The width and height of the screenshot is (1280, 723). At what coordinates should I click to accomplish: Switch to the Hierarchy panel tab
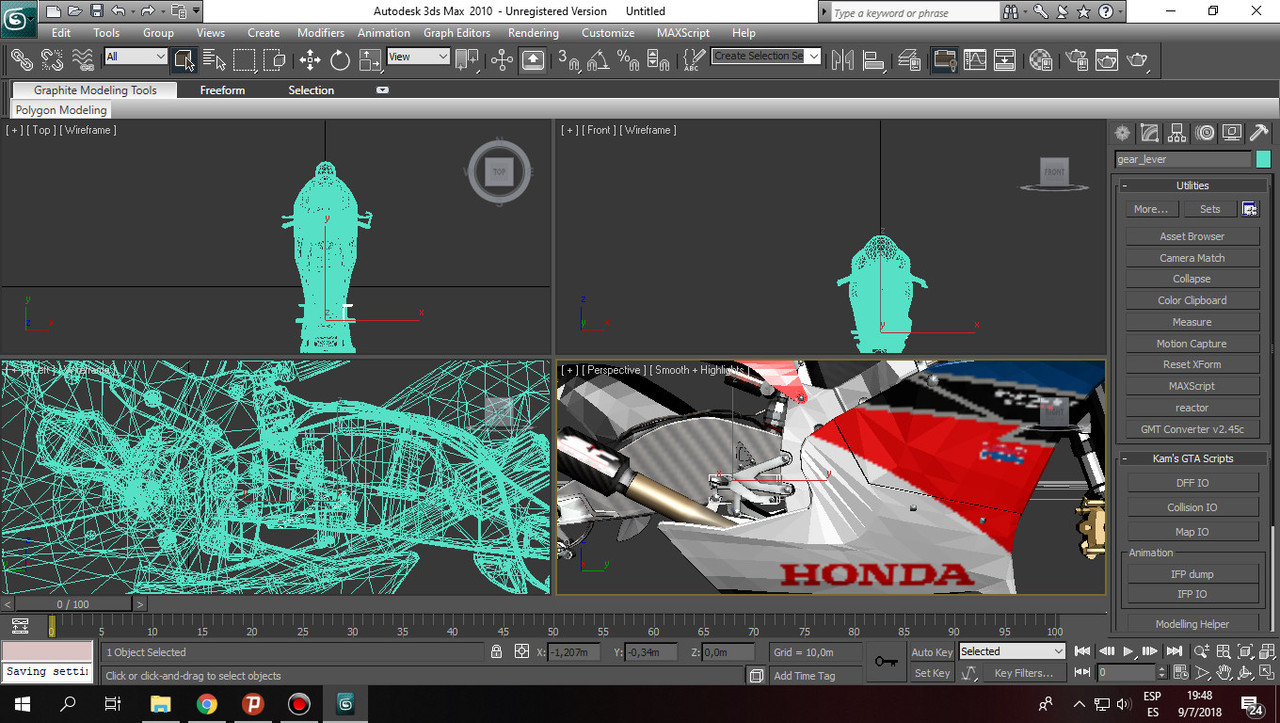pyautogui.click(x=1177, y=133)
